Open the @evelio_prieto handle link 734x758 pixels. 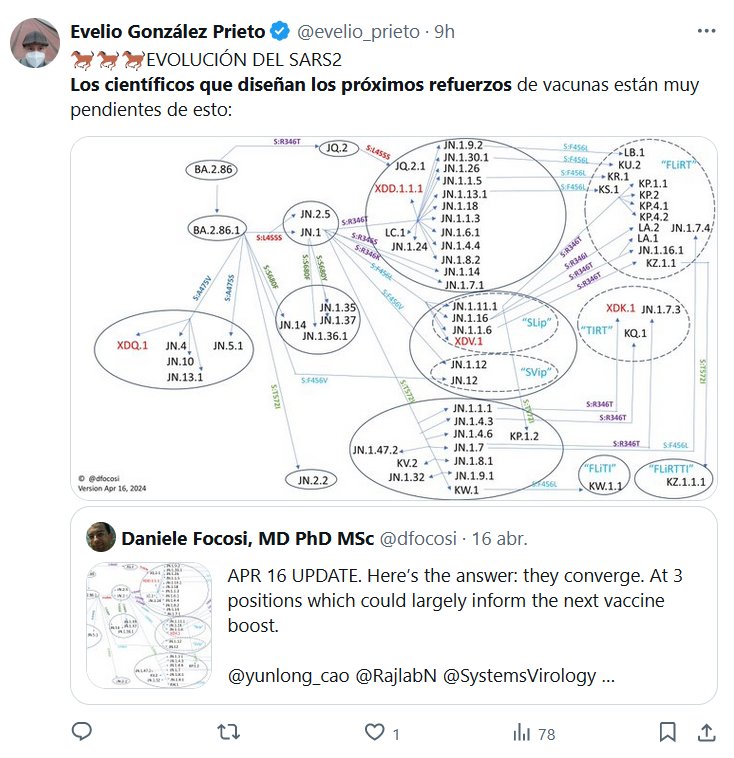click(357, 32)
